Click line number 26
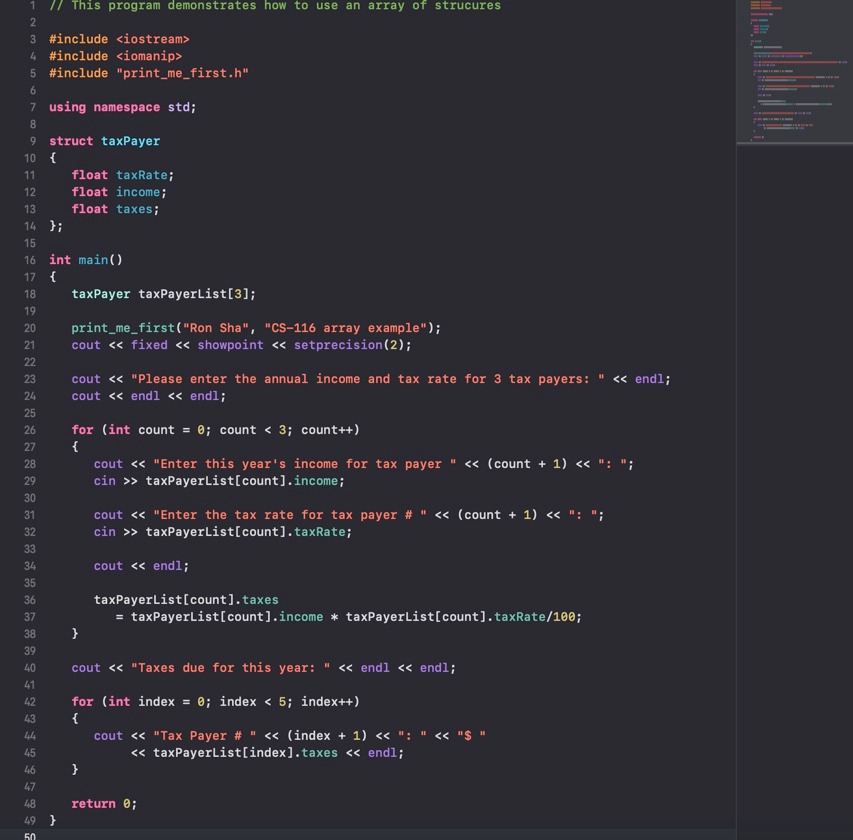The image size is (853, 840). tap(30, 429)
